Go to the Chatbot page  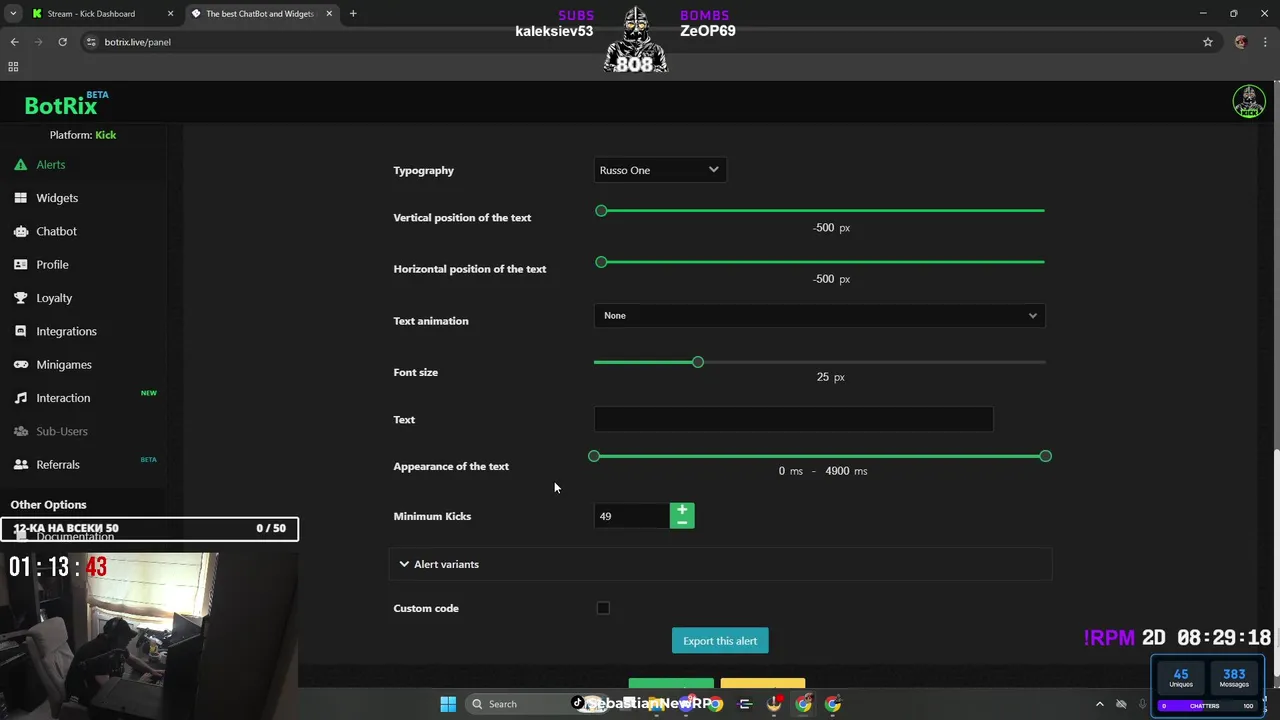point(56,231)
